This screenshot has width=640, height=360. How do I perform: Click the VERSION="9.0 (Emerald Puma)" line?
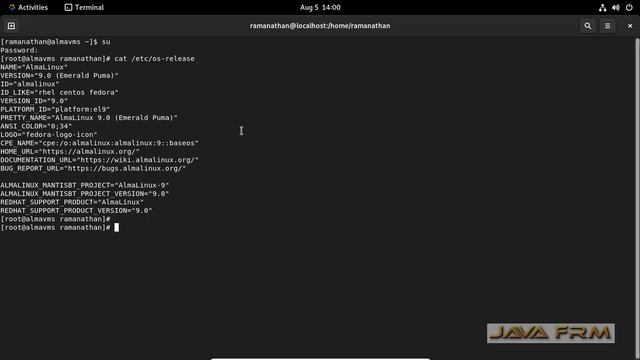(60, 76)
